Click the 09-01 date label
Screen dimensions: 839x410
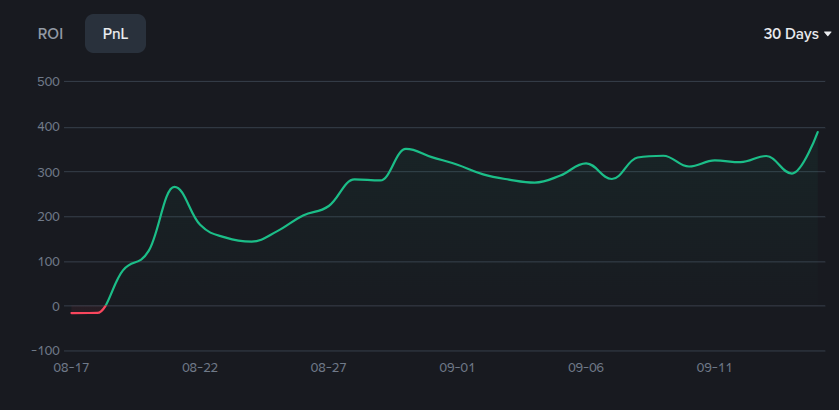(457, 368)
